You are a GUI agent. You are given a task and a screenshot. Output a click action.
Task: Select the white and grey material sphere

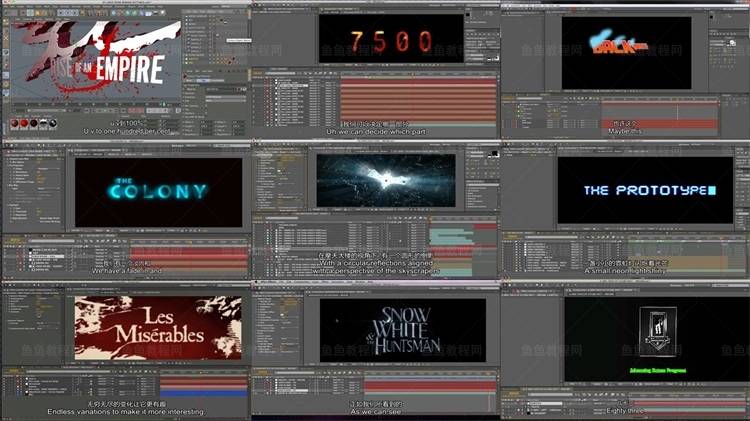point(44,124)
